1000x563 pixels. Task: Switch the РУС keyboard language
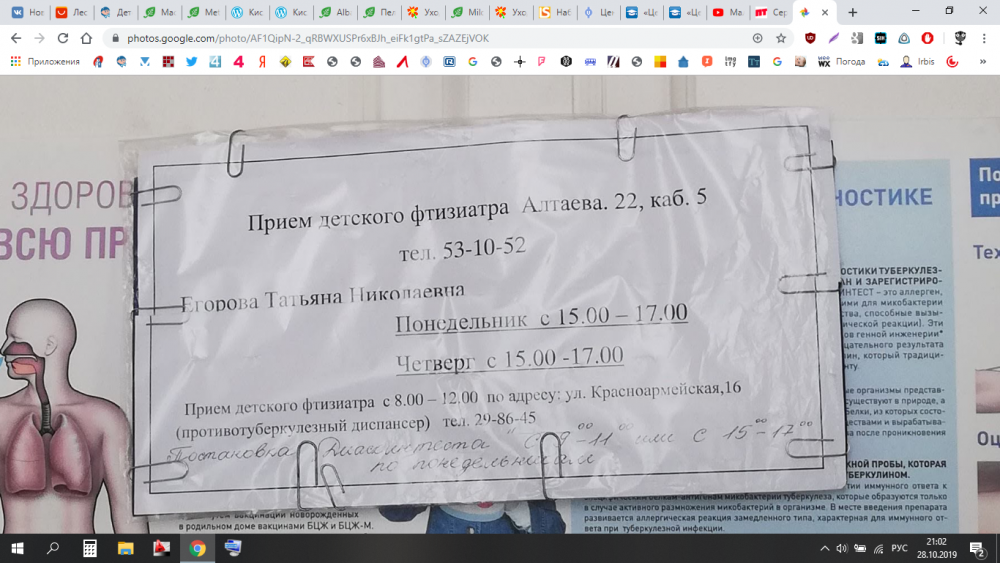click(x=899, y=548)
